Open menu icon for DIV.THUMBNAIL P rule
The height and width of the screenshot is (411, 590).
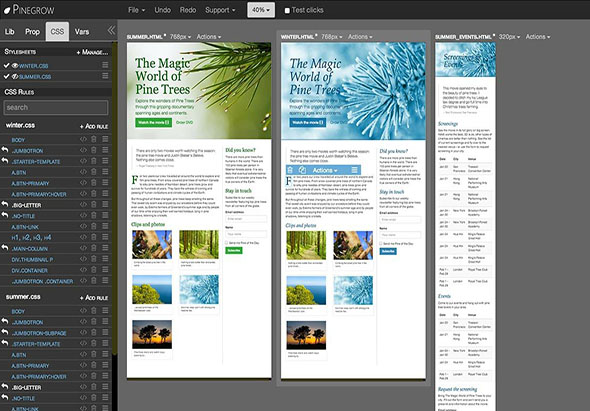tap(105, 259)
